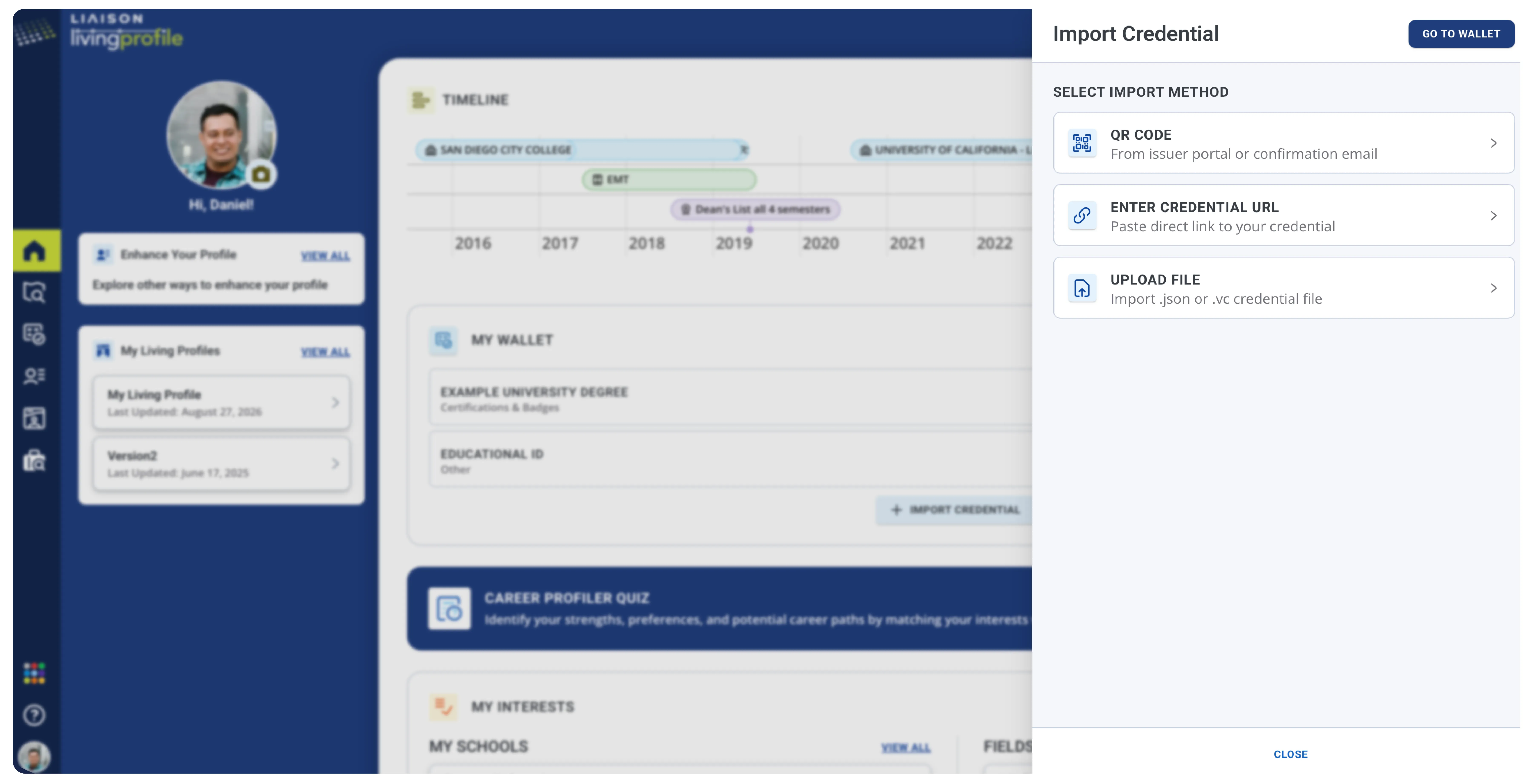Click the upload file icon
The image size is (1532, 784).
coord(1081,288)
